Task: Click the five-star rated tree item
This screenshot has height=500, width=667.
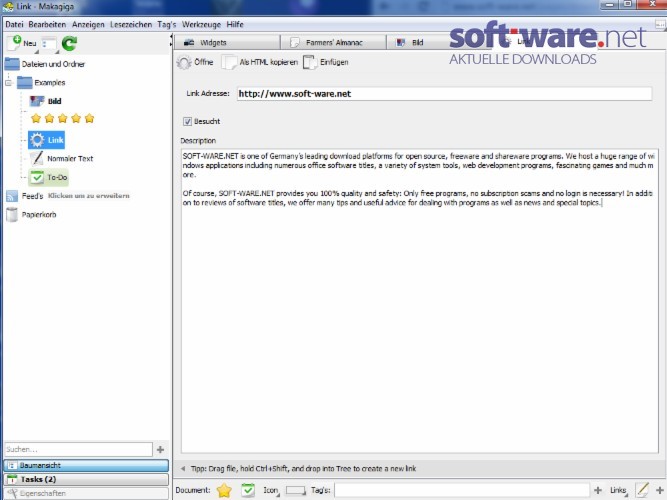Action: (x=63, y=118)
